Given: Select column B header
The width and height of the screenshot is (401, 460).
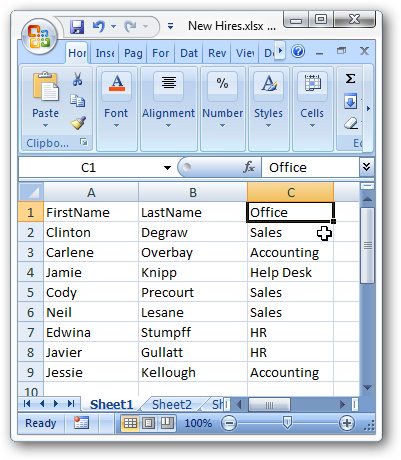Looking at the screenshot, I should pos(193,192).
